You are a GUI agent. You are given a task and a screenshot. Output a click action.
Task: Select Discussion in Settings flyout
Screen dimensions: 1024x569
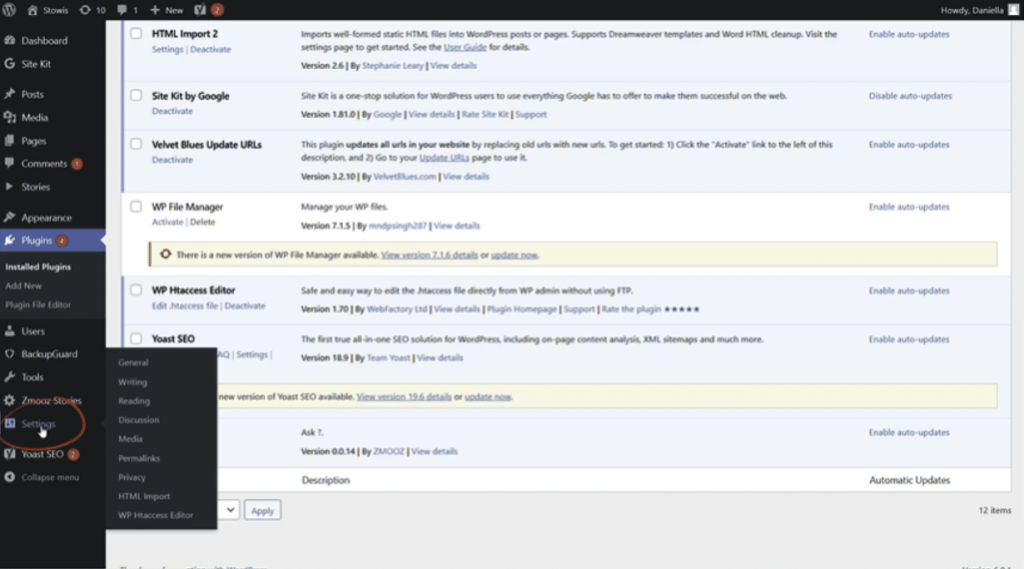(138, 420)
